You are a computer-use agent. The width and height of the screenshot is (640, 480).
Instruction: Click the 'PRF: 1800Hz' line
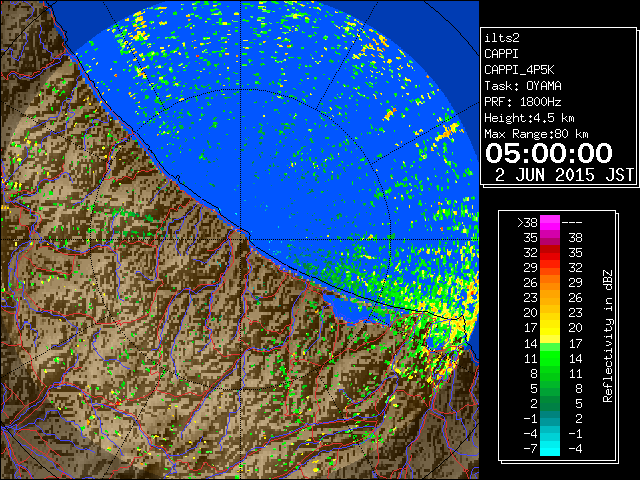click(x=523, y=102)
